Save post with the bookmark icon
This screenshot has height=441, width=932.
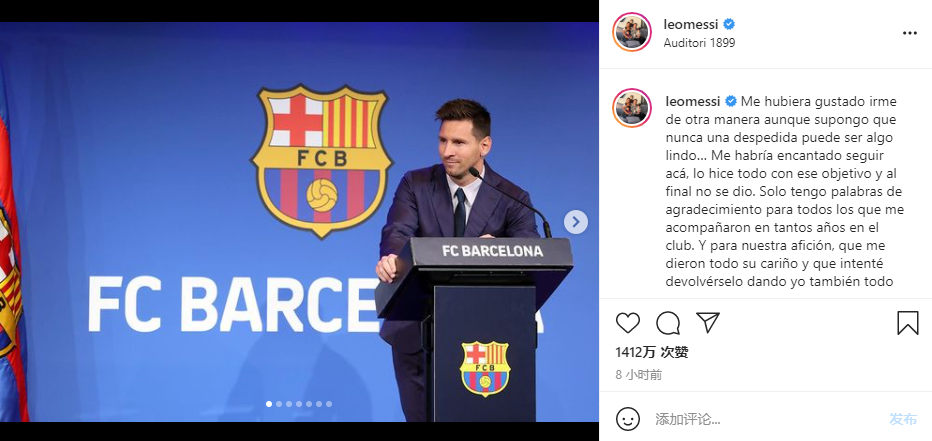coord(908,323)
